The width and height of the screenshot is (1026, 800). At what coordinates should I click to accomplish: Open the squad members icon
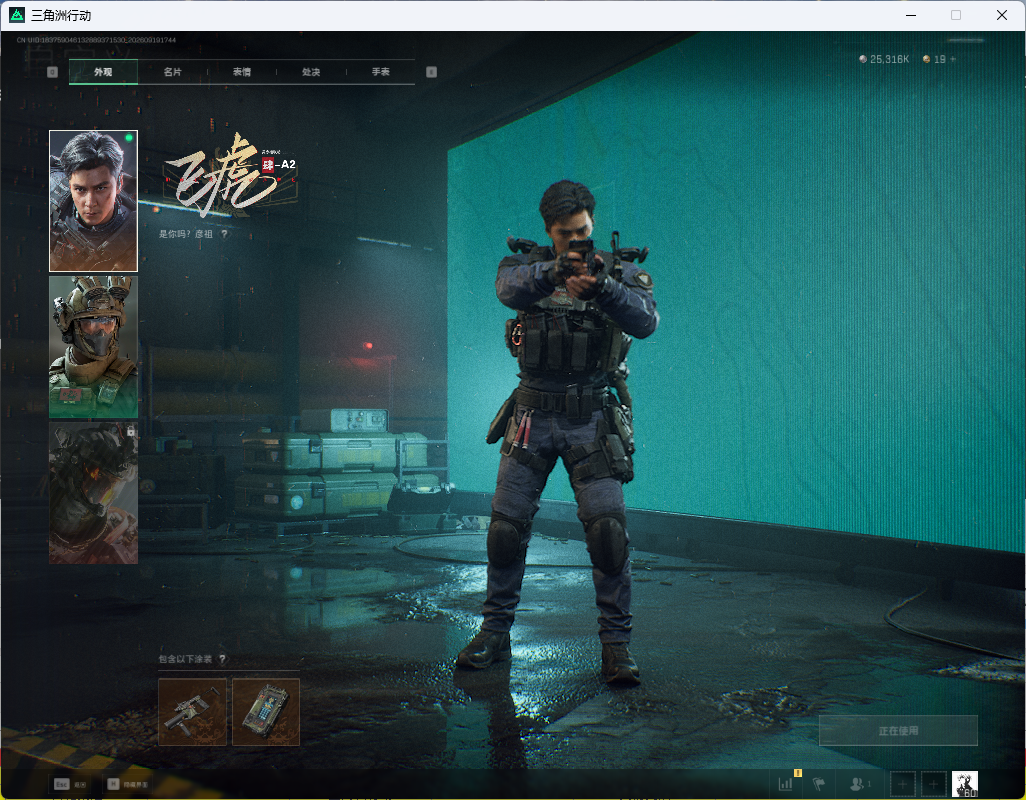pos(859,783)
